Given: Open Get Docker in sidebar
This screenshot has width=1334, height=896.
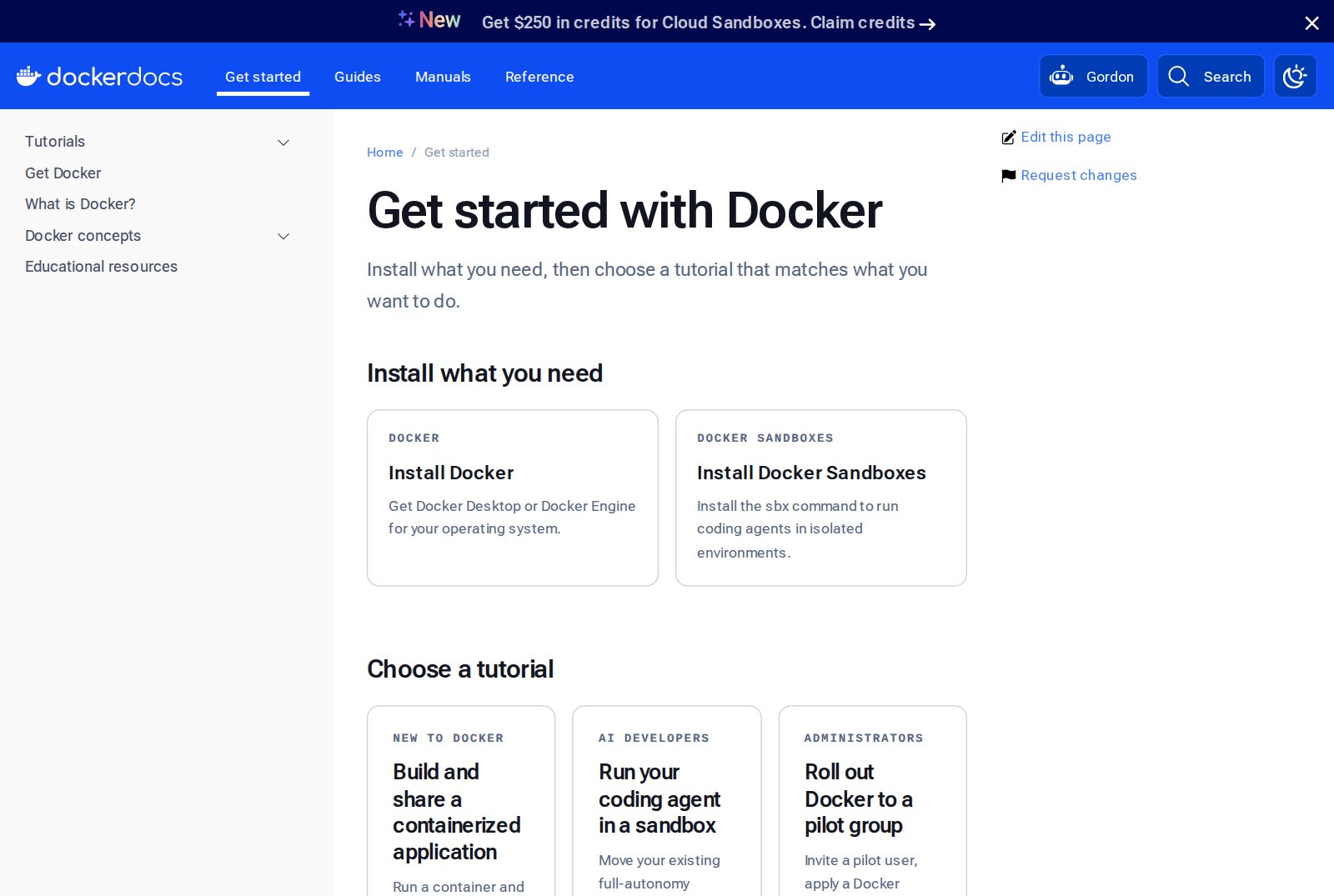Looking at the screenshot, I should coord(63,173).
